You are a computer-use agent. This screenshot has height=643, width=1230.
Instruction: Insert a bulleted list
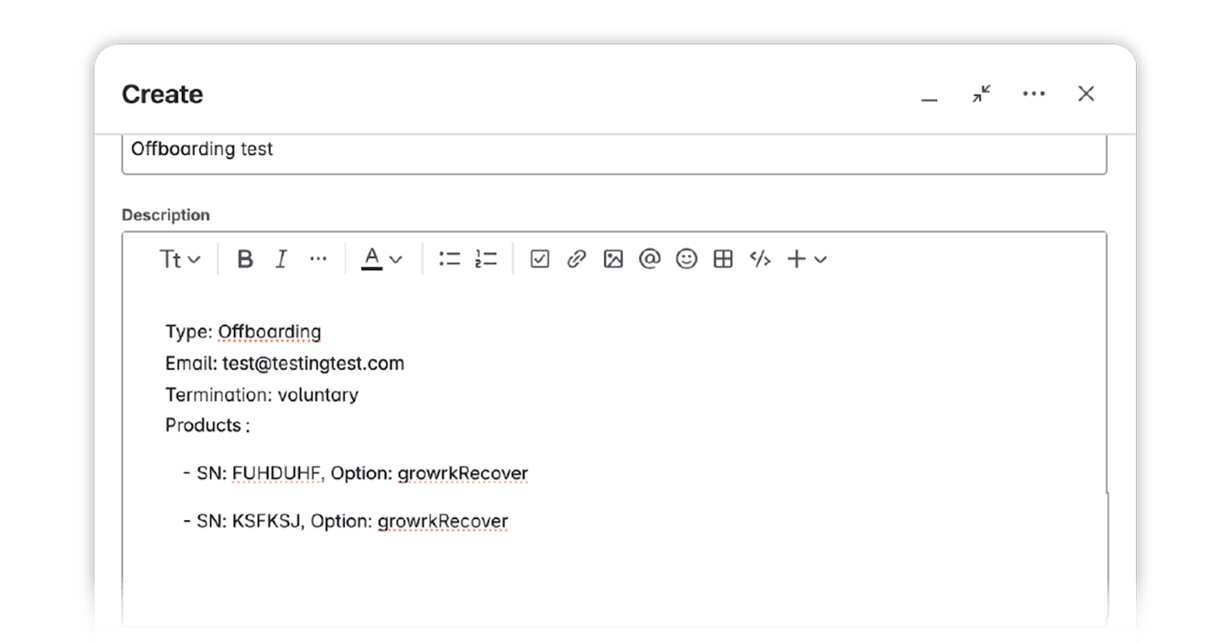click(448, 259)
